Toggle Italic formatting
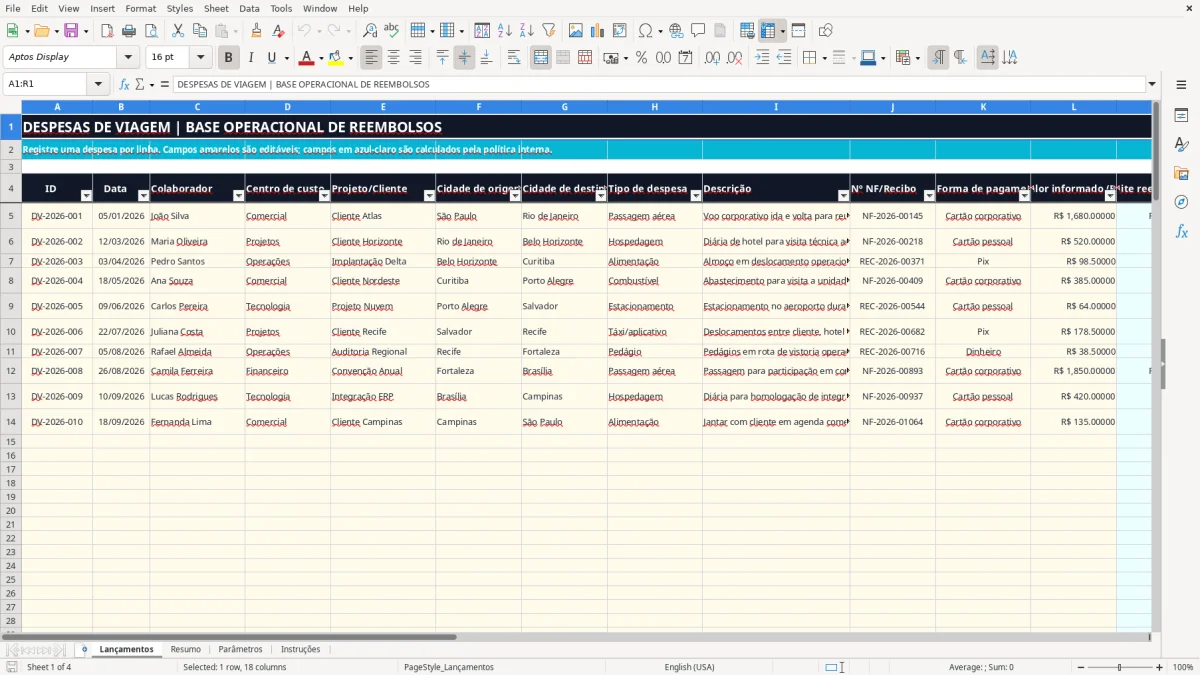The height and width of the screenshot is (675, 1200). coord(251,58)
